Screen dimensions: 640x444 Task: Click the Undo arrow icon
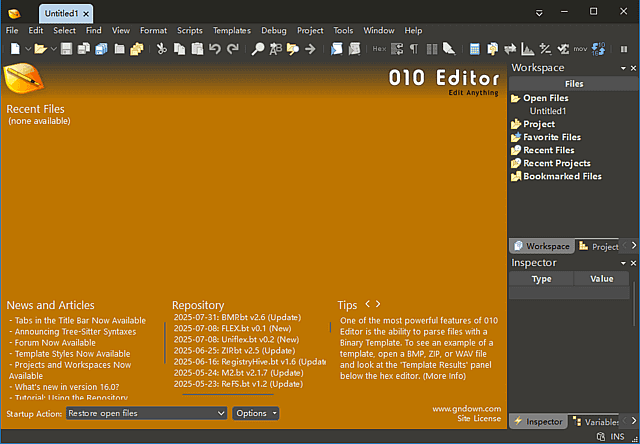[x=215, y=48]
